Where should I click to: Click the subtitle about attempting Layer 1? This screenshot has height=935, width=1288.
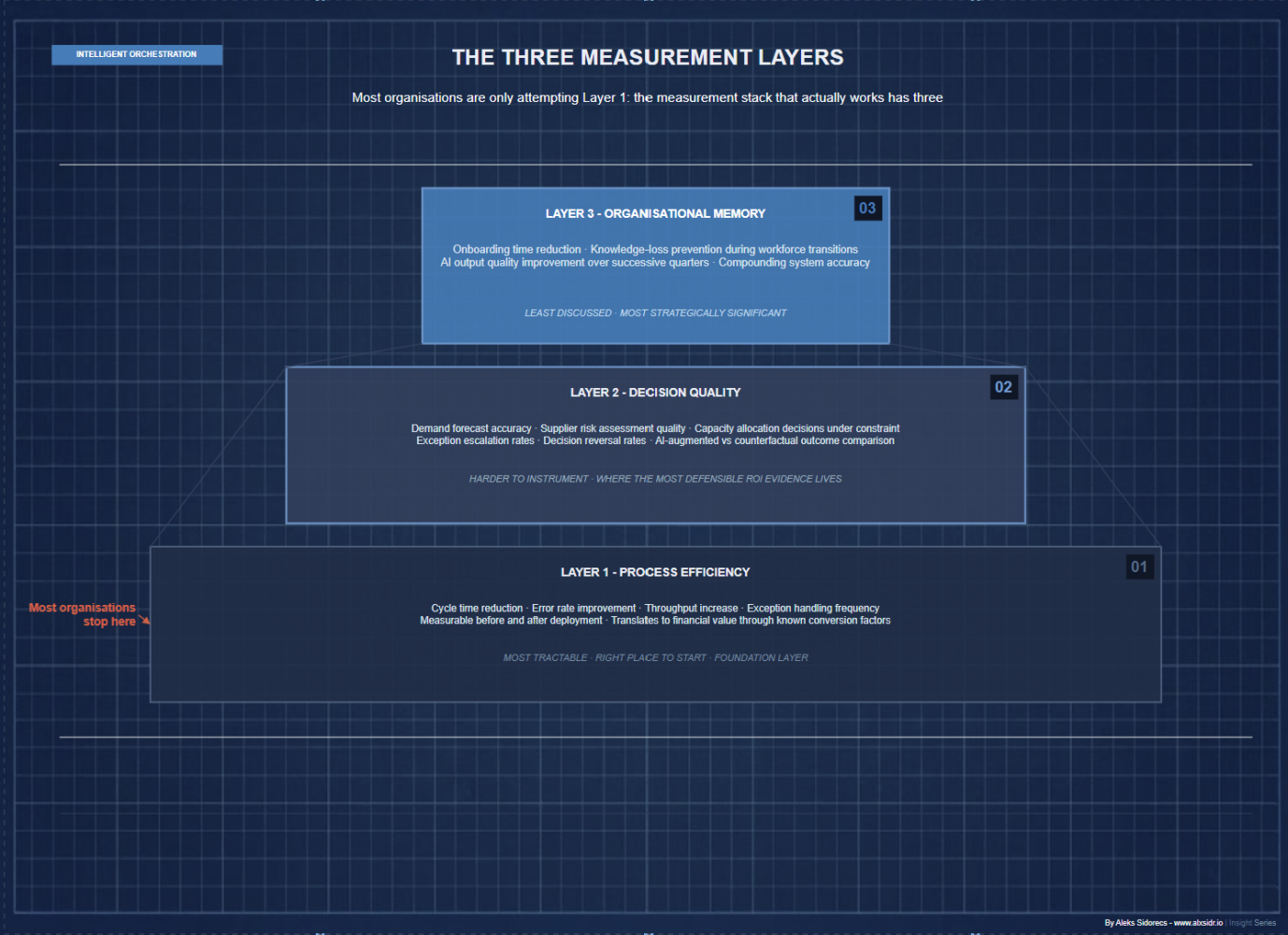coord(647,98)
